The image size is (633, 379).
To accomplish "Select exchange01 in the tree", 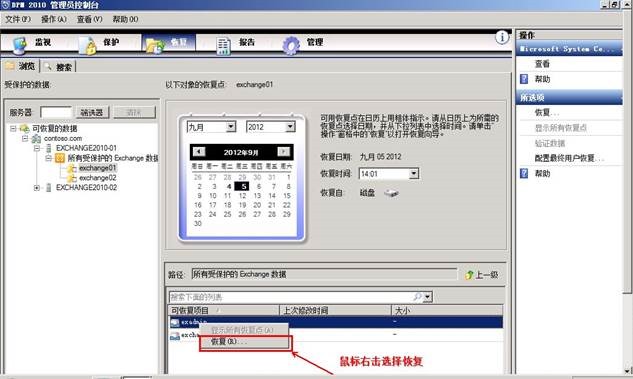I will 98,168.
